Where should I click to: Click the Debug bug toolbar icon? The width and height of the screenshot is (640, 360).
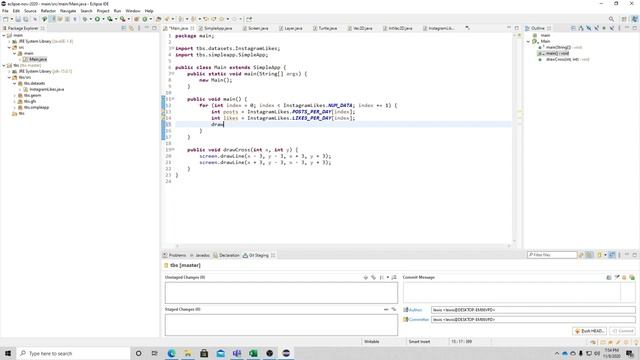(x=84, y=19)
